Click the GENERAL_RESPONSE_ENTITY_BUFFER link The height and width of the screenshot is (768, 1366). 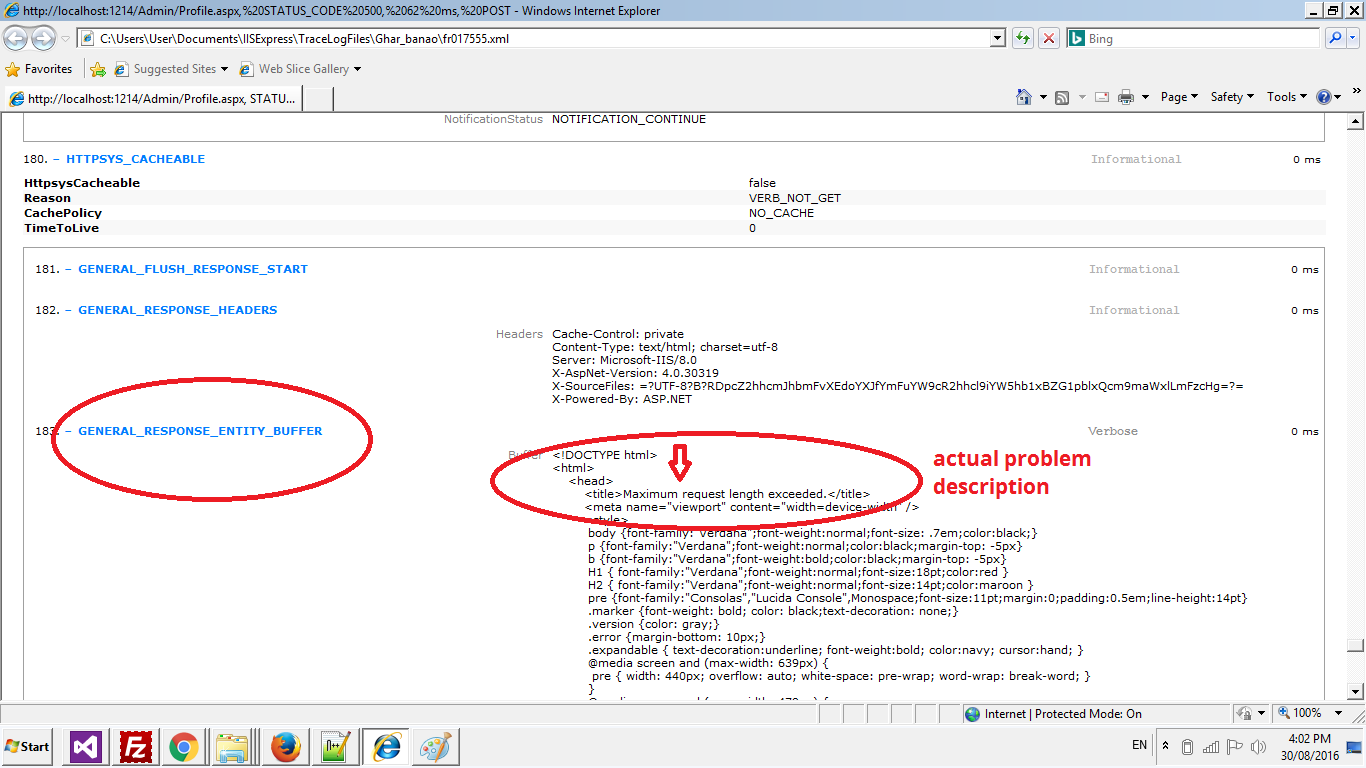(x=200, y=431)
